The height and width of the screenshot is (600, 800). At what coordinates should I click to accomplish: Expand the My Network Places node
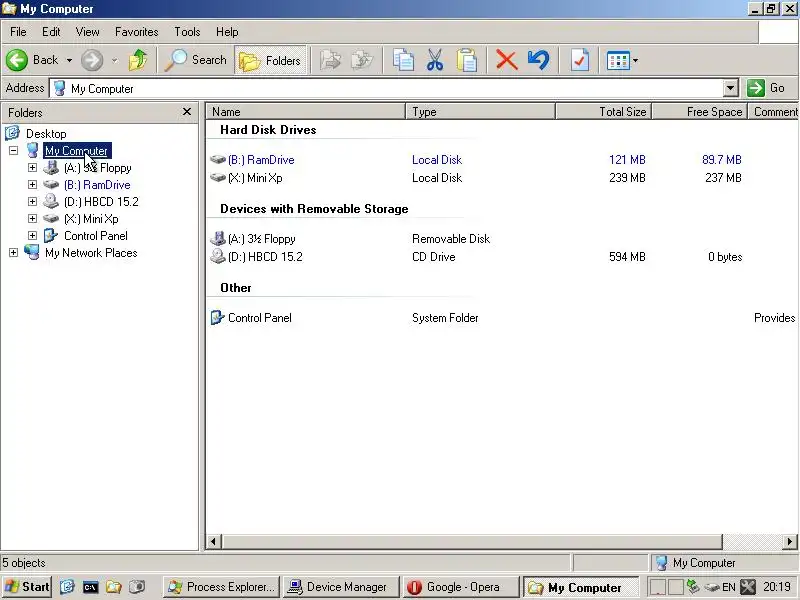13,253
